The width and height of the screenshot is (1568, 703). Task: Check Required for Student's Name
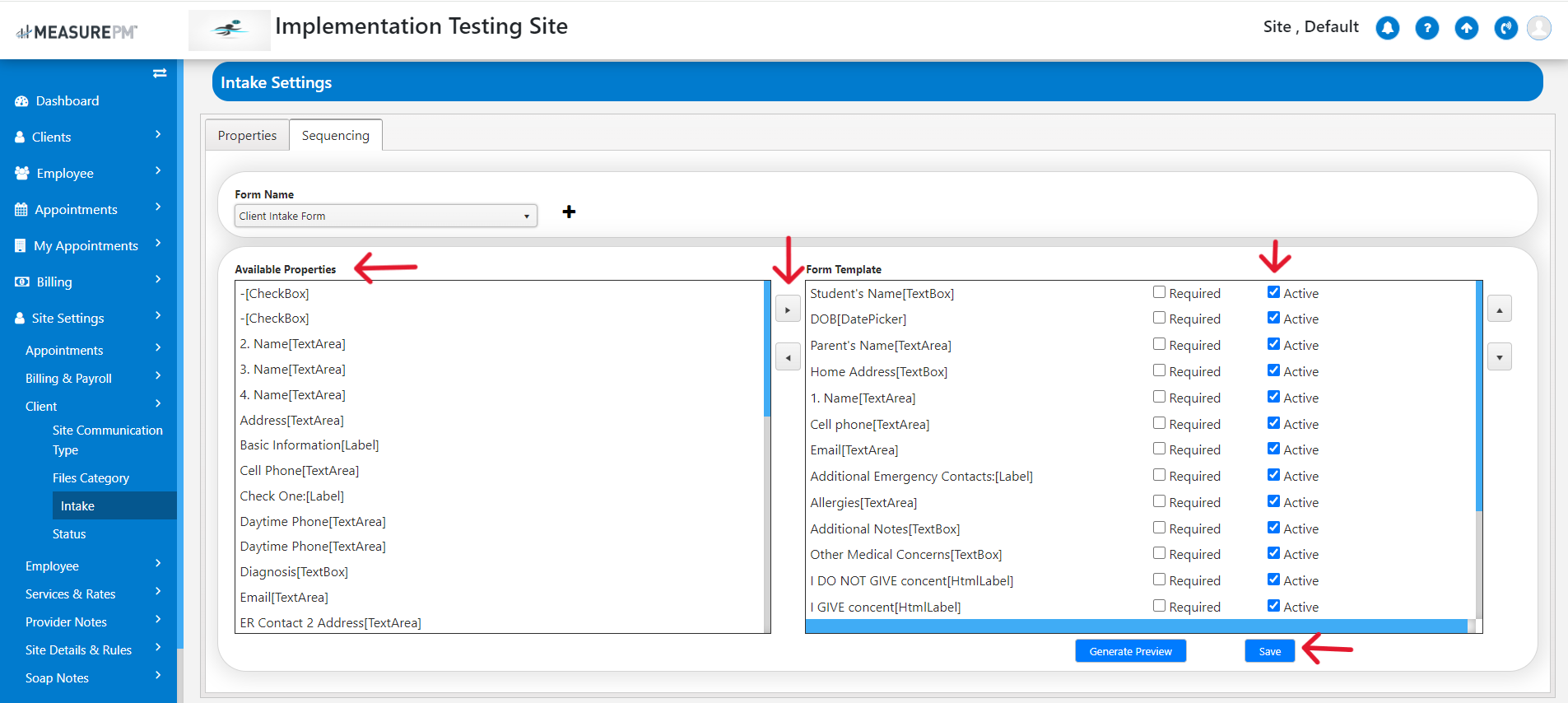click(1159, 292)
